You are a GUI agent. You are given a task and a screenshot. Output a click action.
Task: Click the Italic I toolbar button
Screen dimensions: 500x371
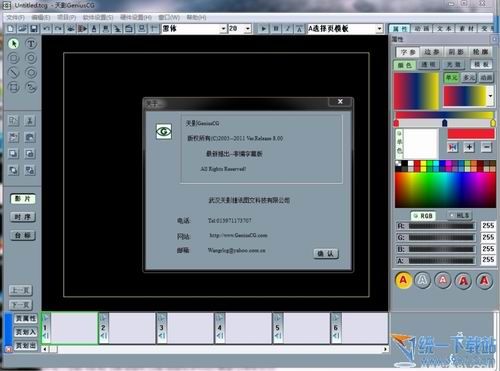(x=288, y=29)
